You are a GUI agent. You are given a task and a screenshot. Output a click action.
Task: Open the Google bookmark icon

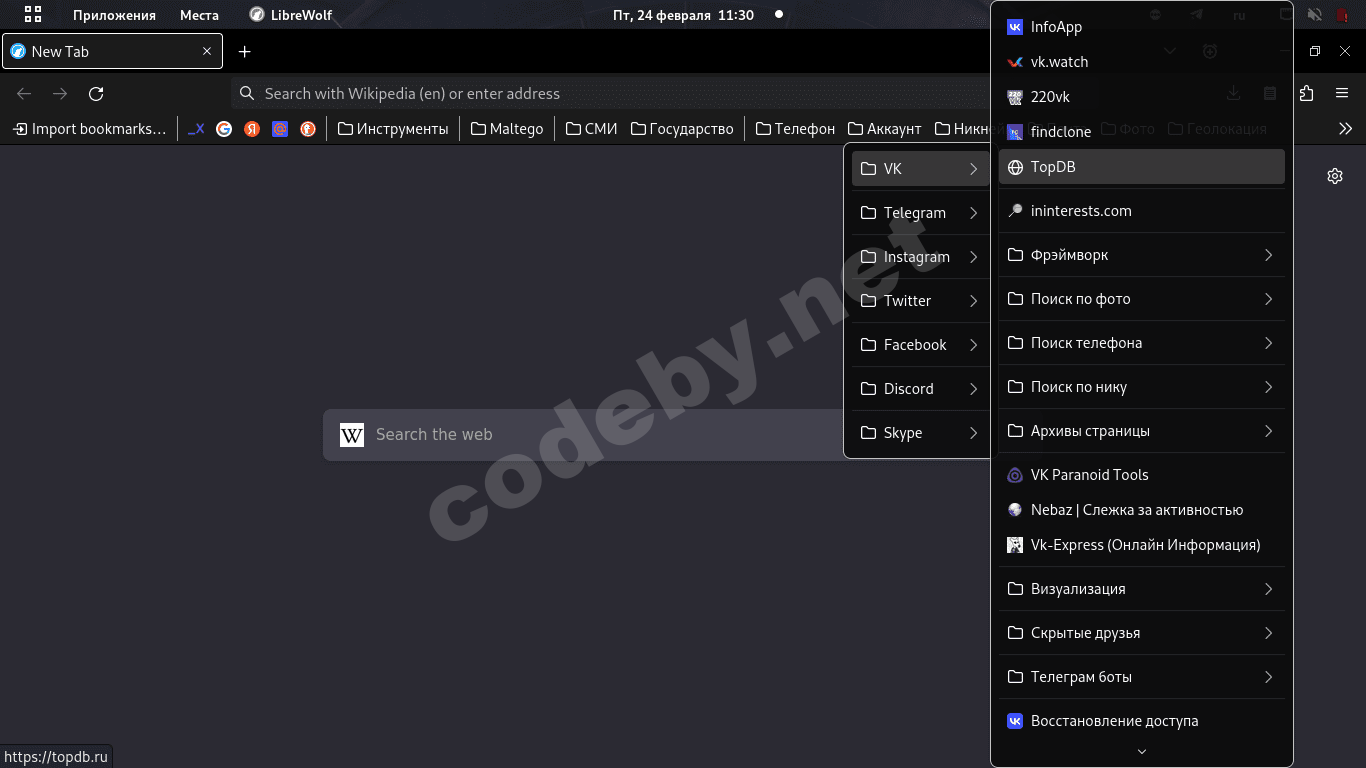(224, 129)
